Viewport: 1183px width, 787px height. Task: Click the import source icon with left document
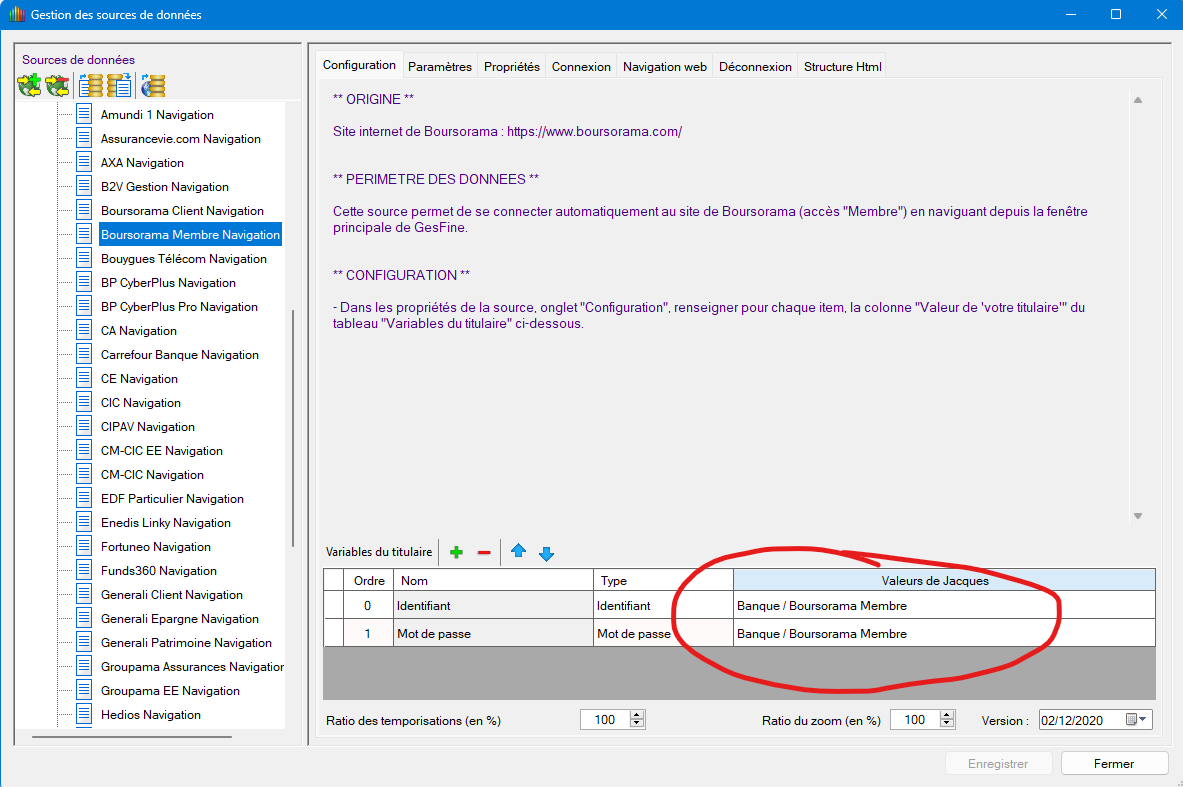pos(91,85)
